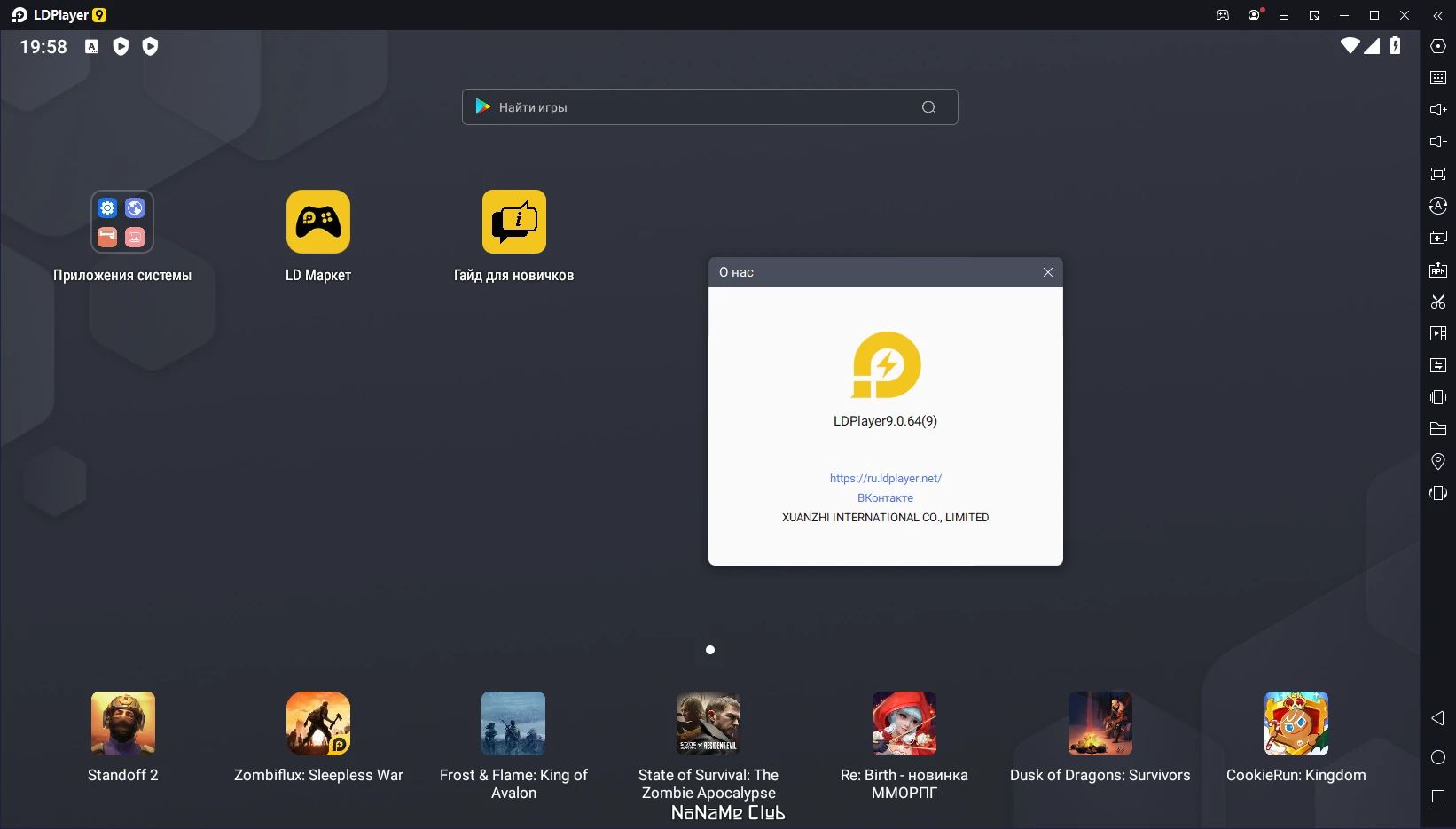This screenshot has width=1456, height=829.
Task: Select the scissors screenshot tool
Action: click(1438, 301)
